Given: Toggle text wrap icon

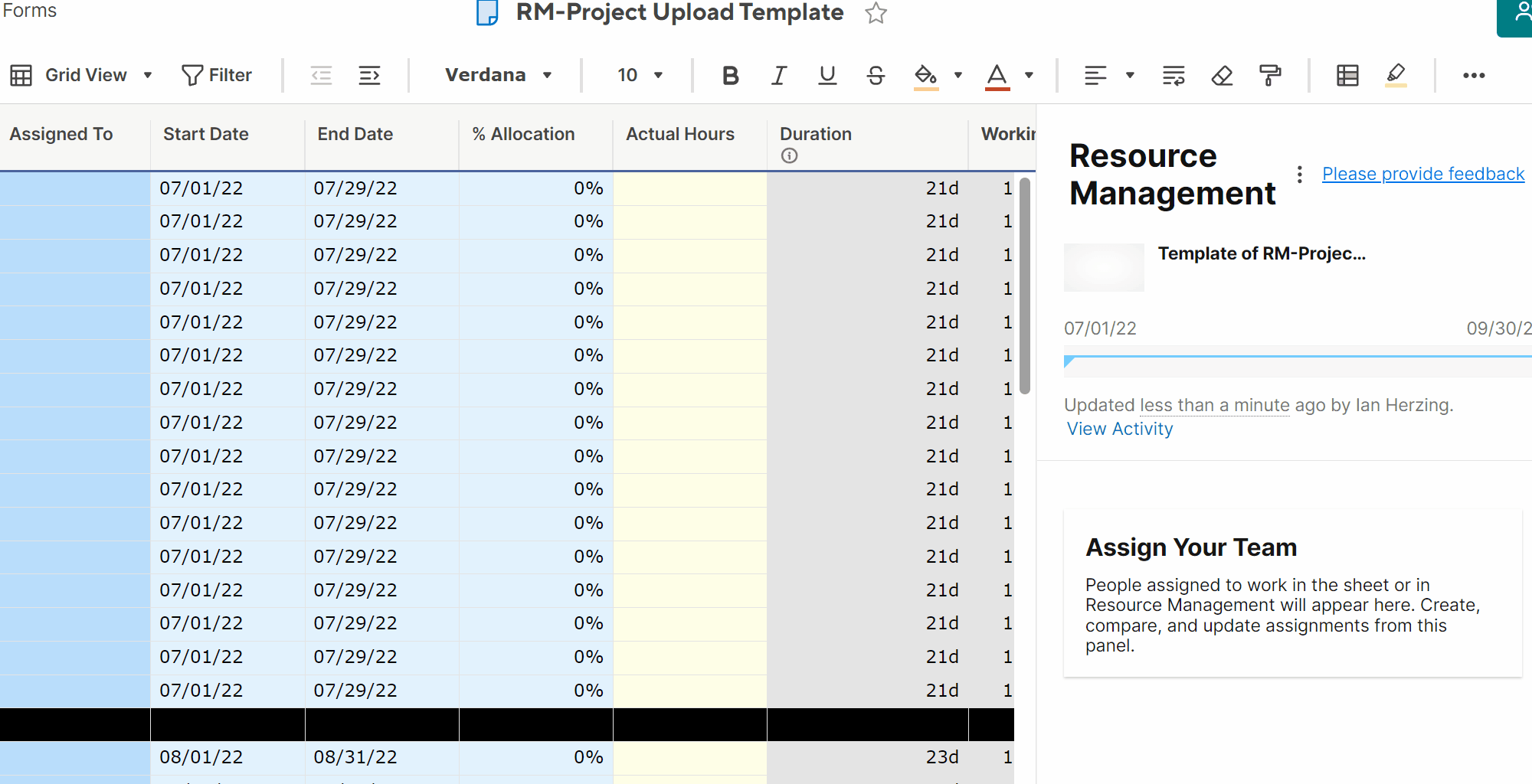Looking at the screenshot, I should pyautogui.click(x=1174, y=75).
